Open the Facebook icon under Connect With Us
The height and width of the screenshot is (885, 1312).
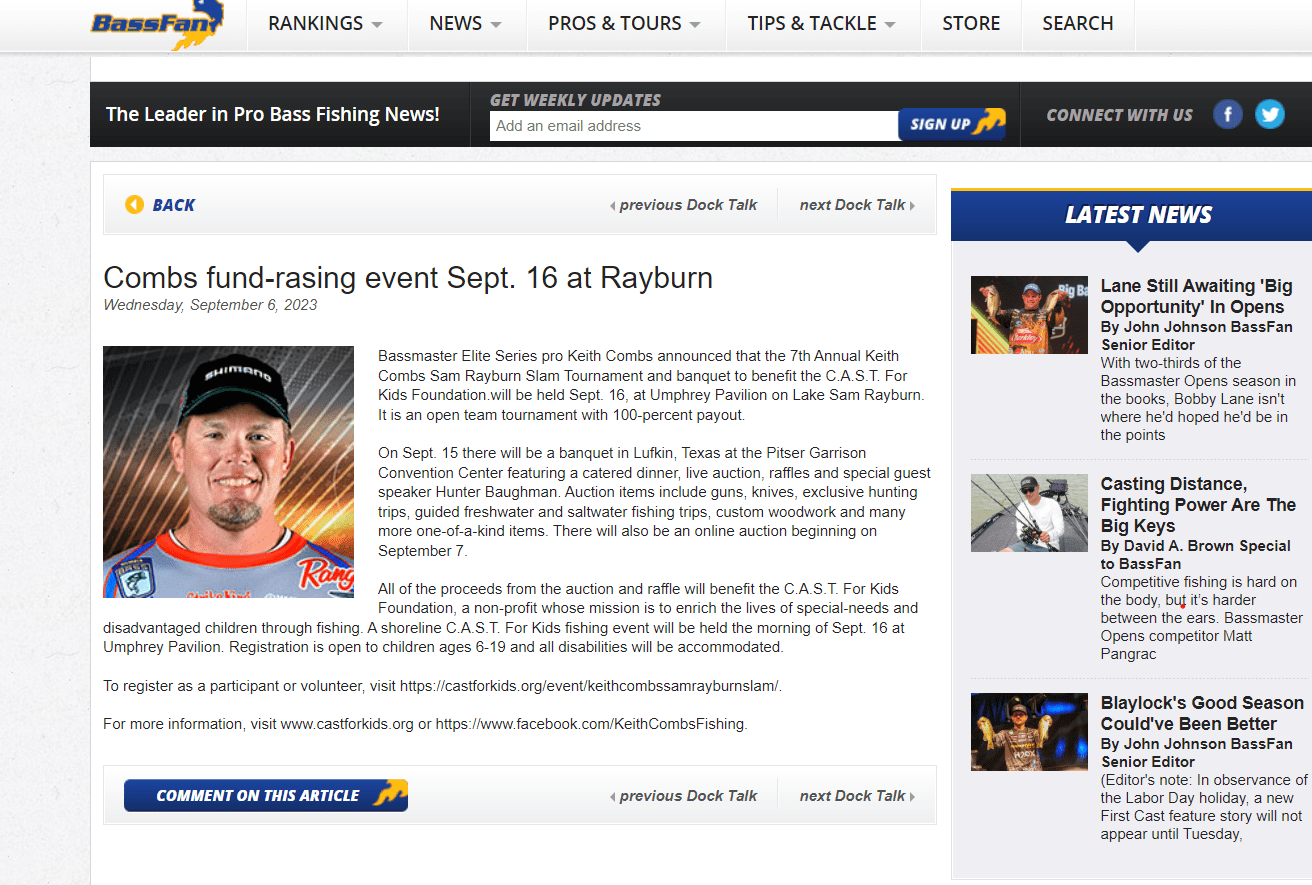[1228, 114]
